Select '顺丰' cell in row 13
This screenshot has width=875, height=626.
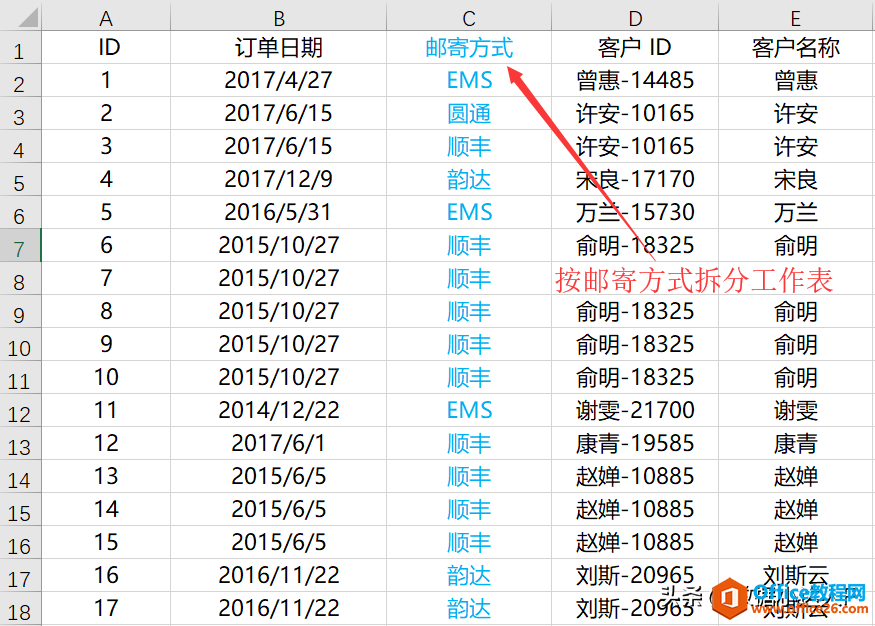(469, 443)
